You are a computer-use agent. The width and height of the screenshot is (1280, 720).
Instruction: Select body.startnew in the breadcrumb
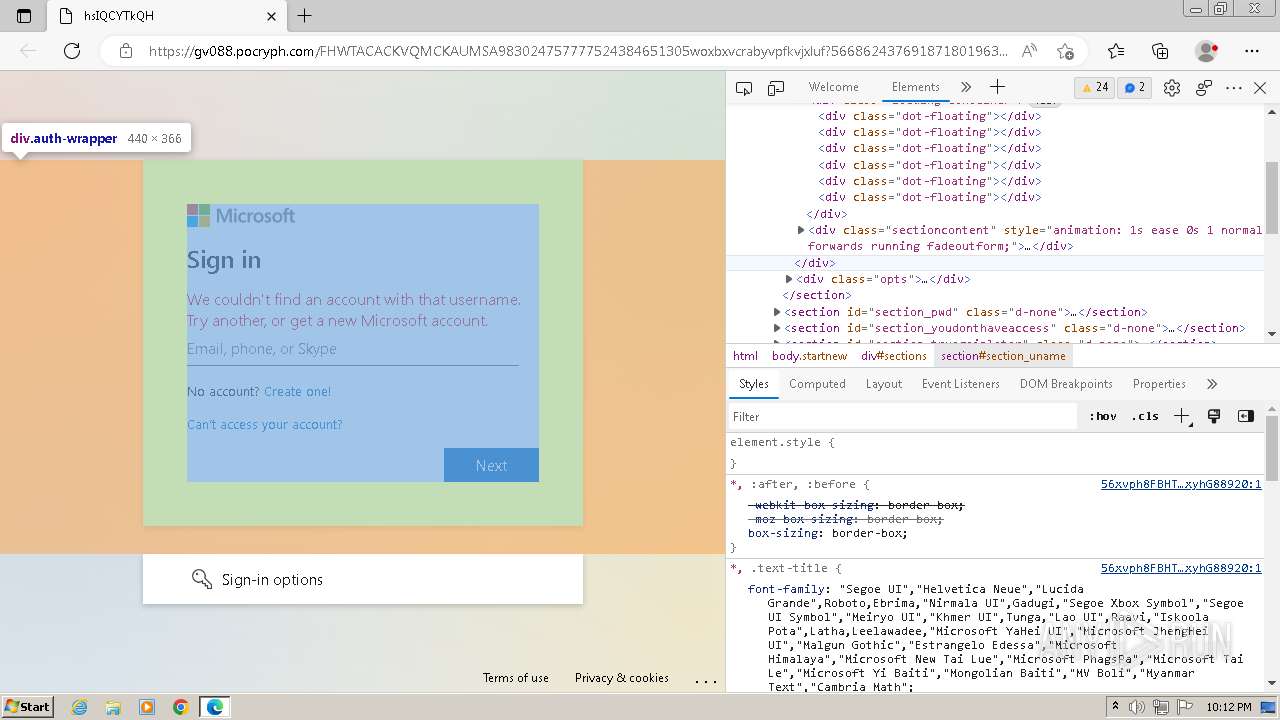coord(809,356)
